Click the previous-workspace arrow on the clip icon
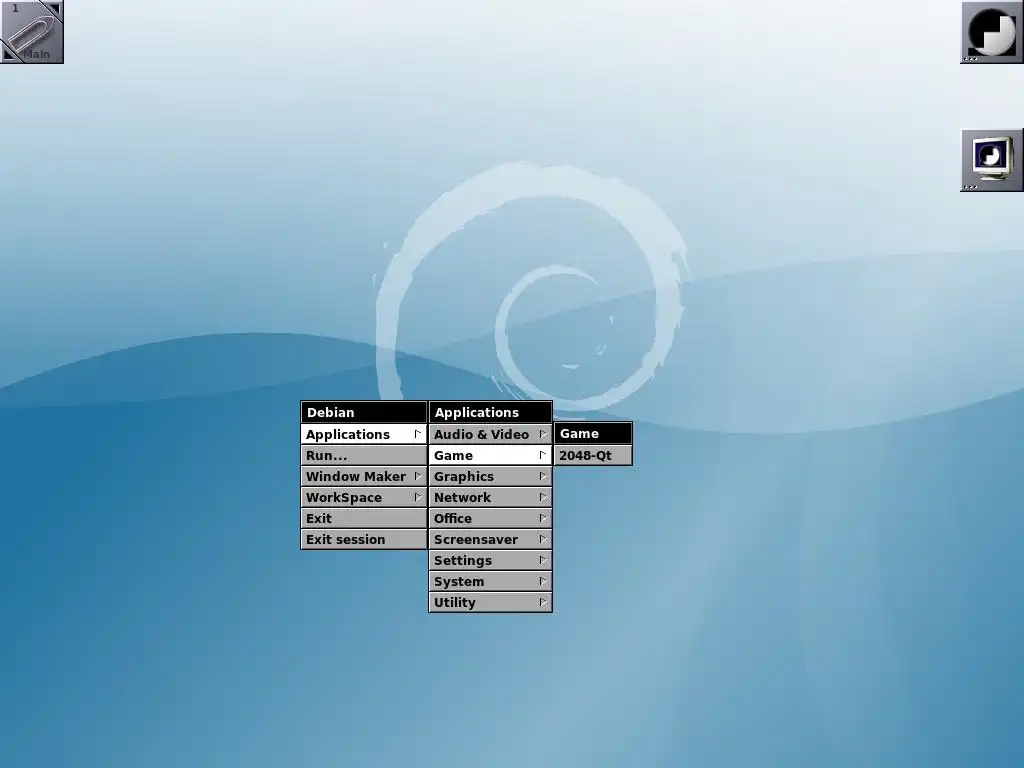 pyautogui.click(x=8, y=55)
